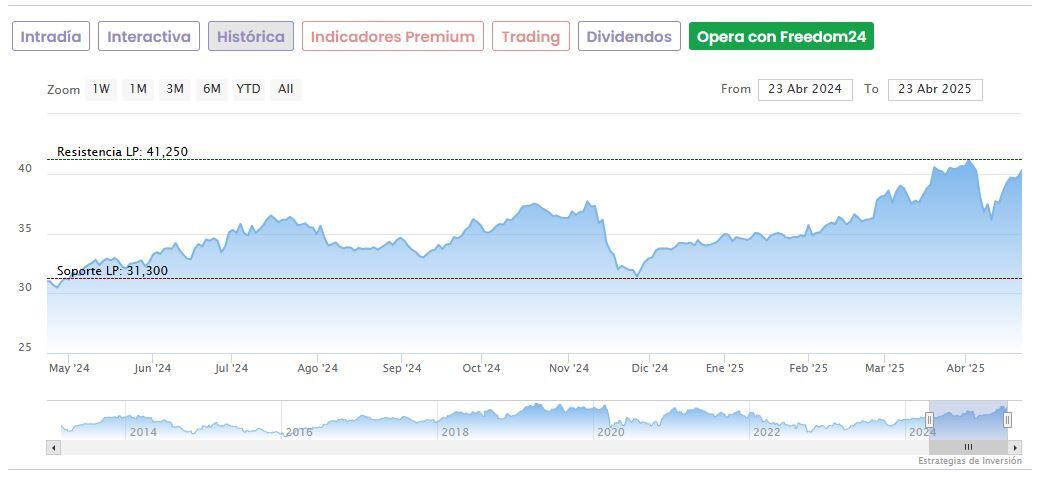
Task: Click the From date input field
Action: click(x=805, y=89)
